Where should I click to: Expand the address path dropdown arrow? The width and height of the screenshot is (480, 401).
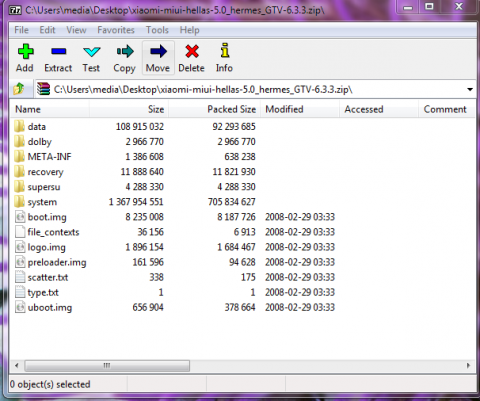pos(470,89)
